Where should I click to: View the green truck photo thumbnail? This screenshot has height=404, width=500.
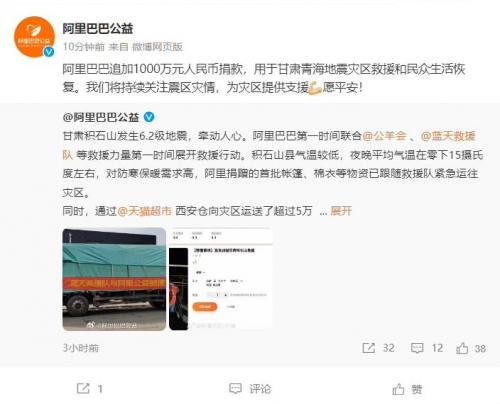(114, 279)
